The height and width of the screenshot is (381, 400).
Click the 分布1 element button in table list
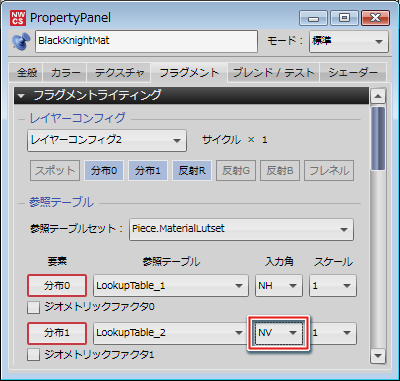pos(57,333)
